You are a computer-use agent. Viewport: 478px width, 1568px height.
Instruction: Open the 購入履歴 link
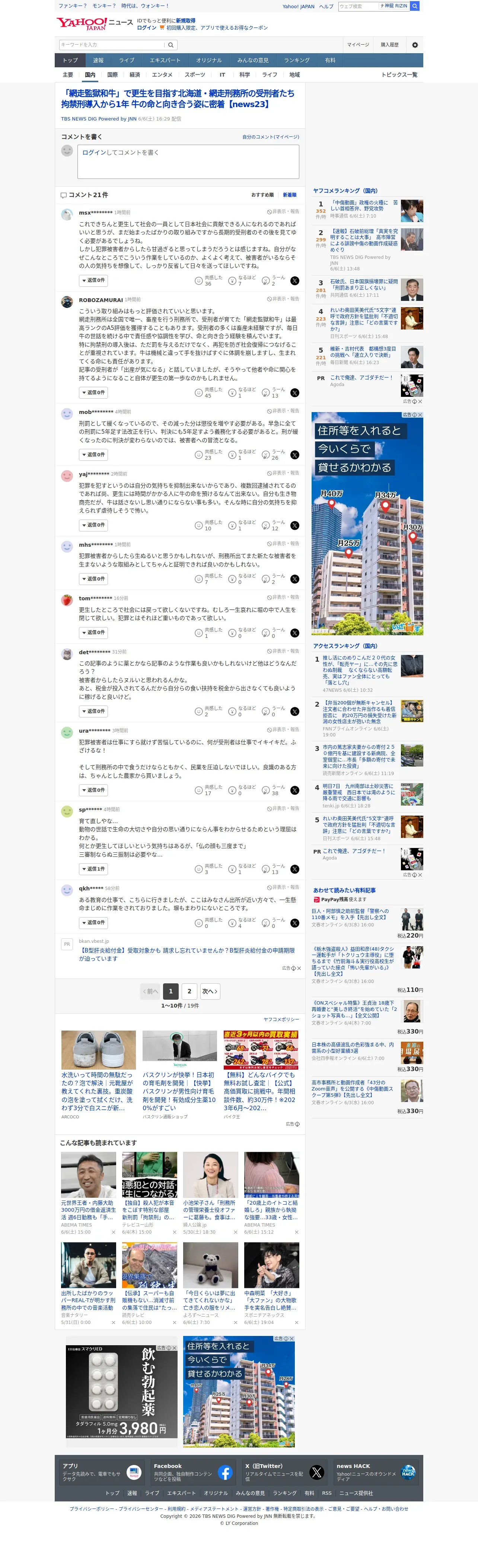tap(390, 44)
